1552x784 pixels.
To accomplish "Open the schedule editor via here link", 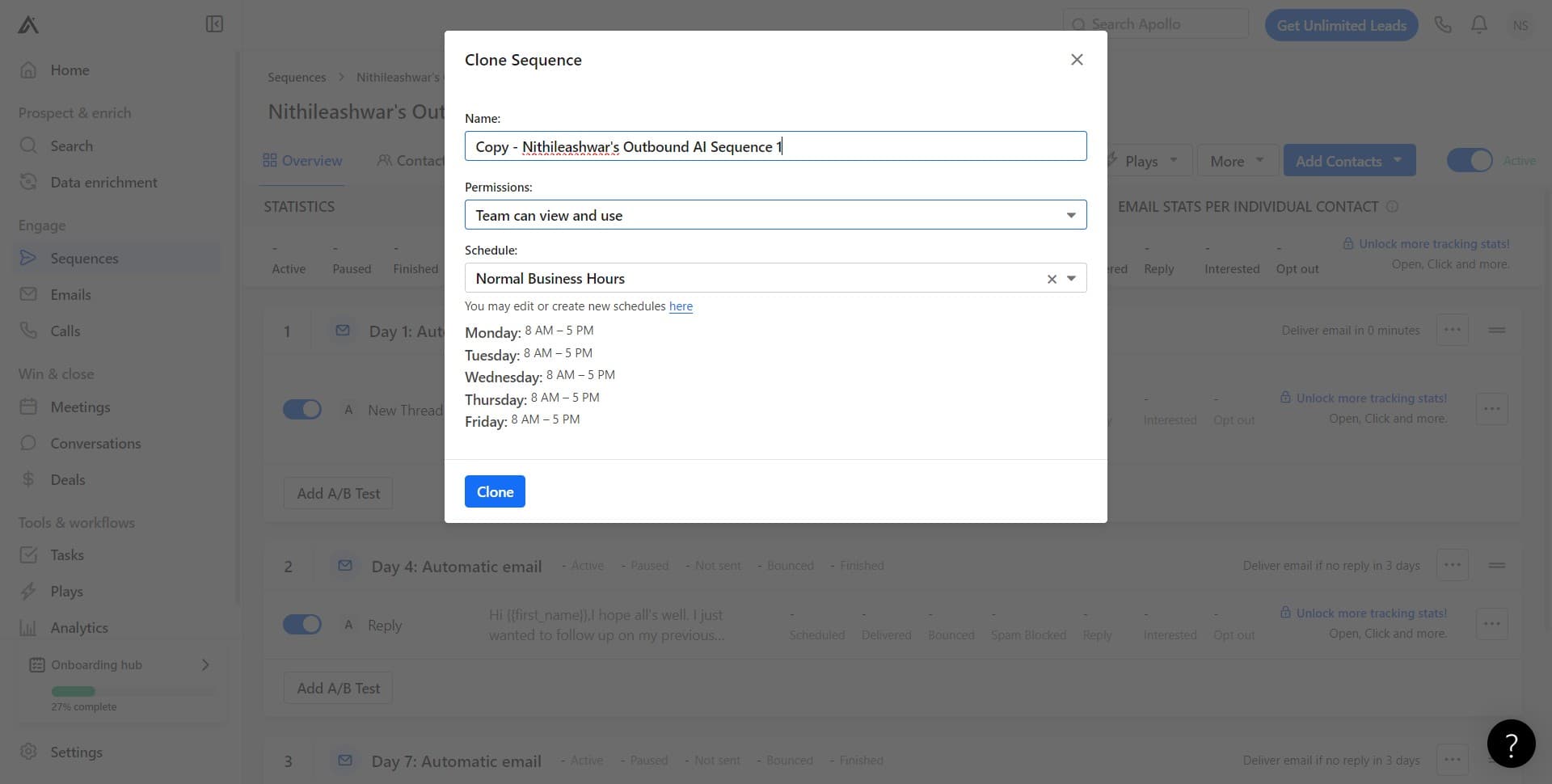I will point(681,306).
